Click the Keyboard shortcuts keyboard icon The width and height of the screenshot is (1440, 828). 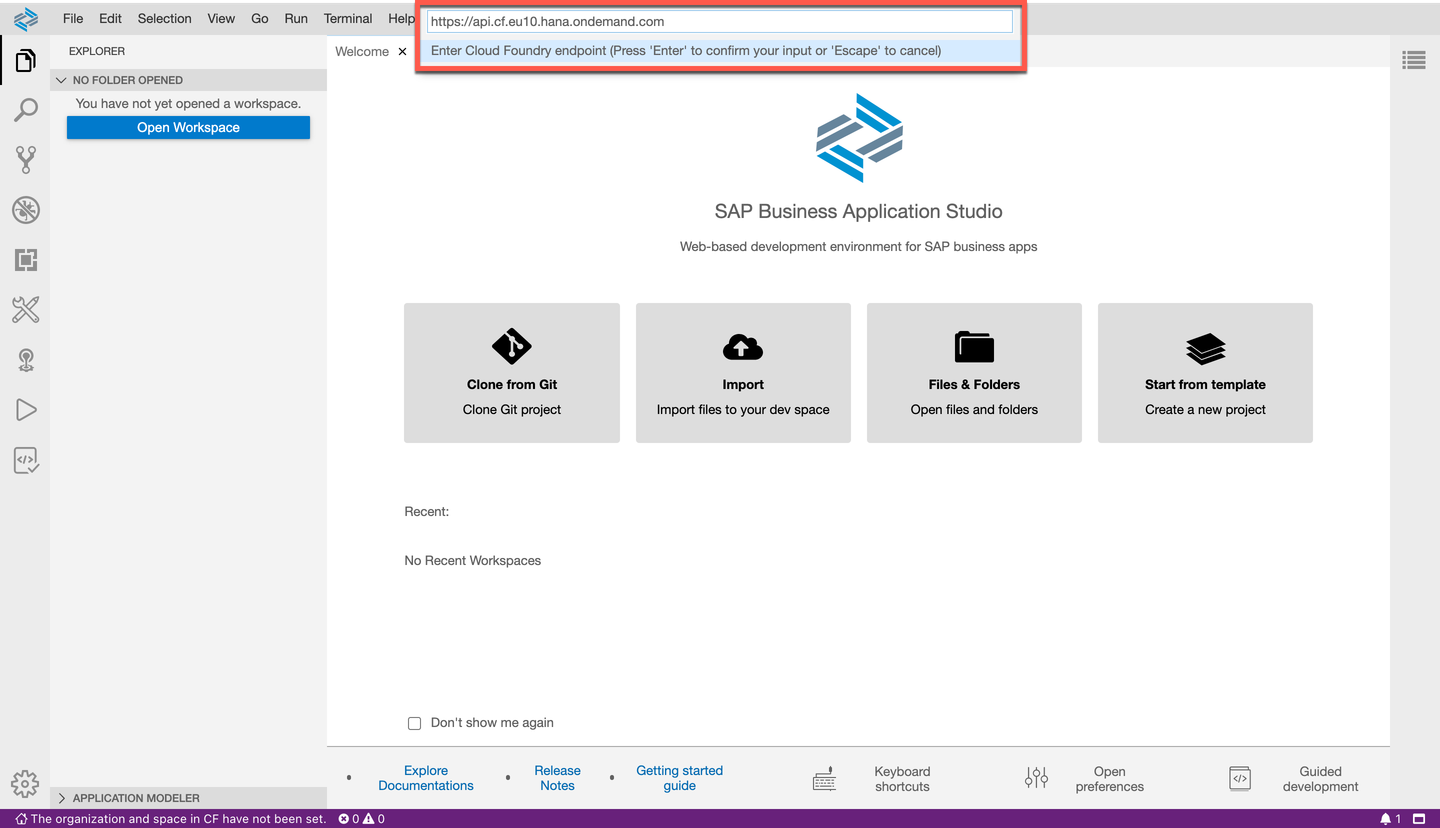tap(825, 779)
